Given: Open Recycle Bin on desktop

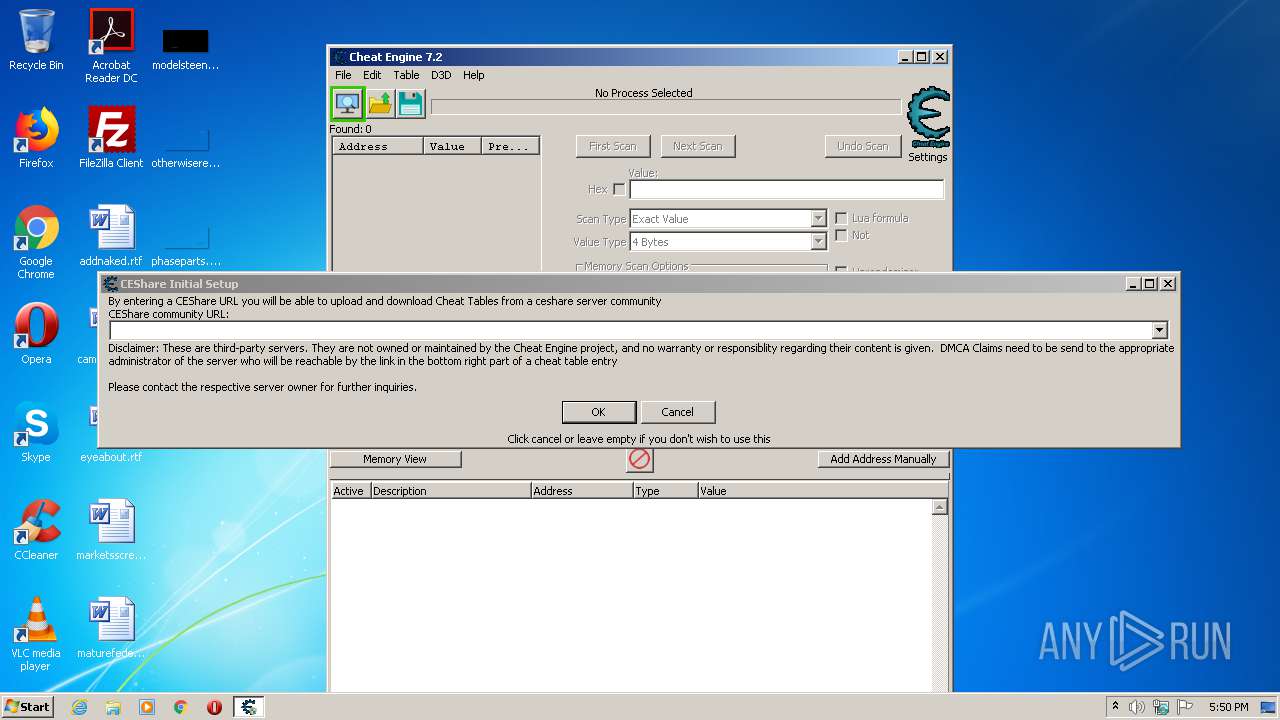Looking at the screenshot, I should (x=36, y=41).
